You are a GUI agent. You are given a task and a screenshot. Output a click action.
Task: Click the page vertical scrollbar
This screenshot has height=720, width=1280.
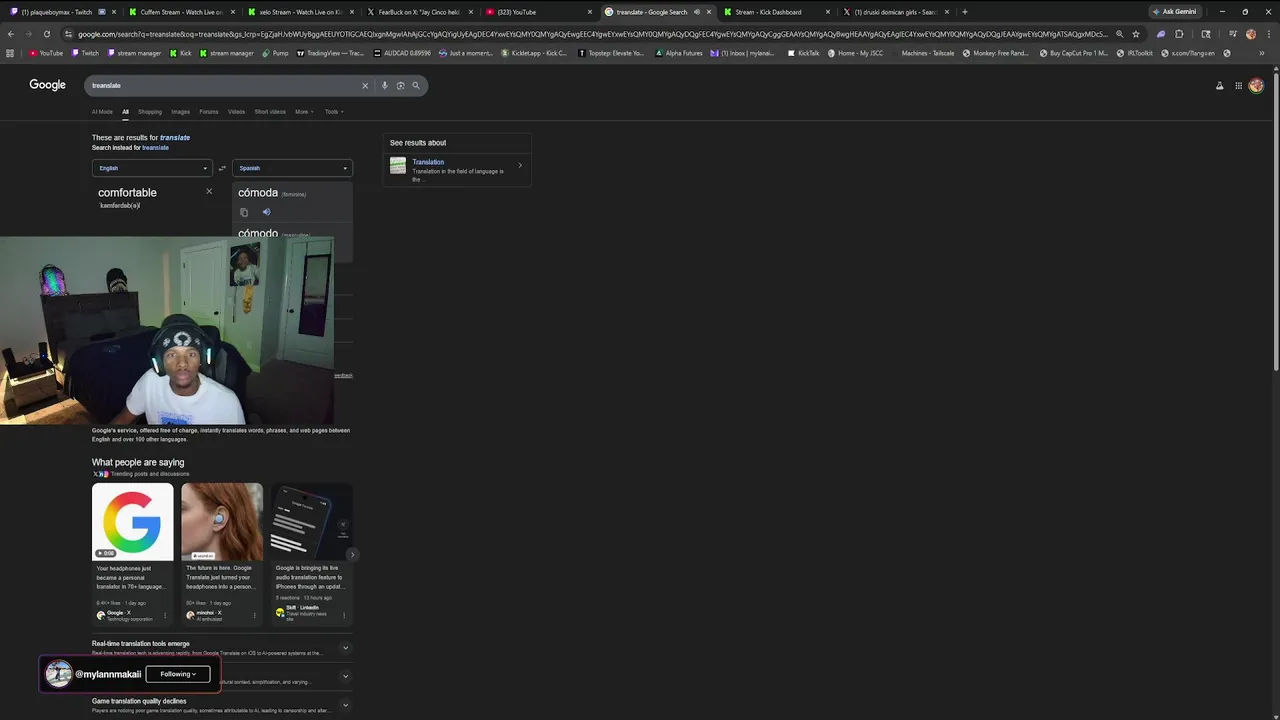click(x=1275, y=220)
